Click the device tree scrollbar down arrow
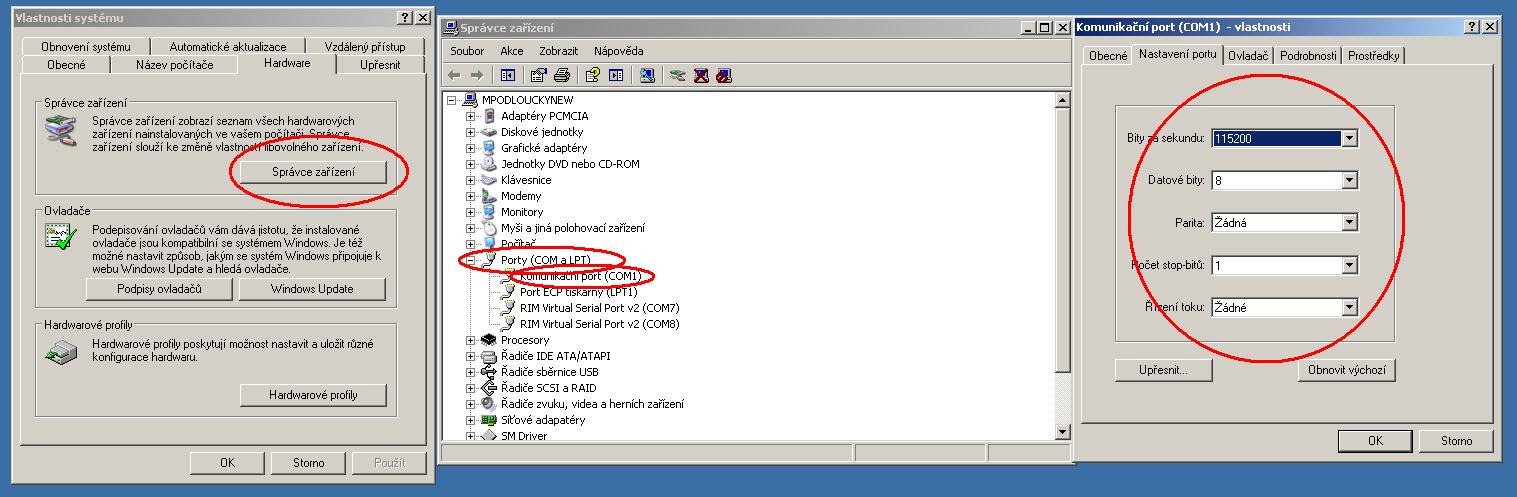Screen dimensions: 1517x497 click(1062, 432)
